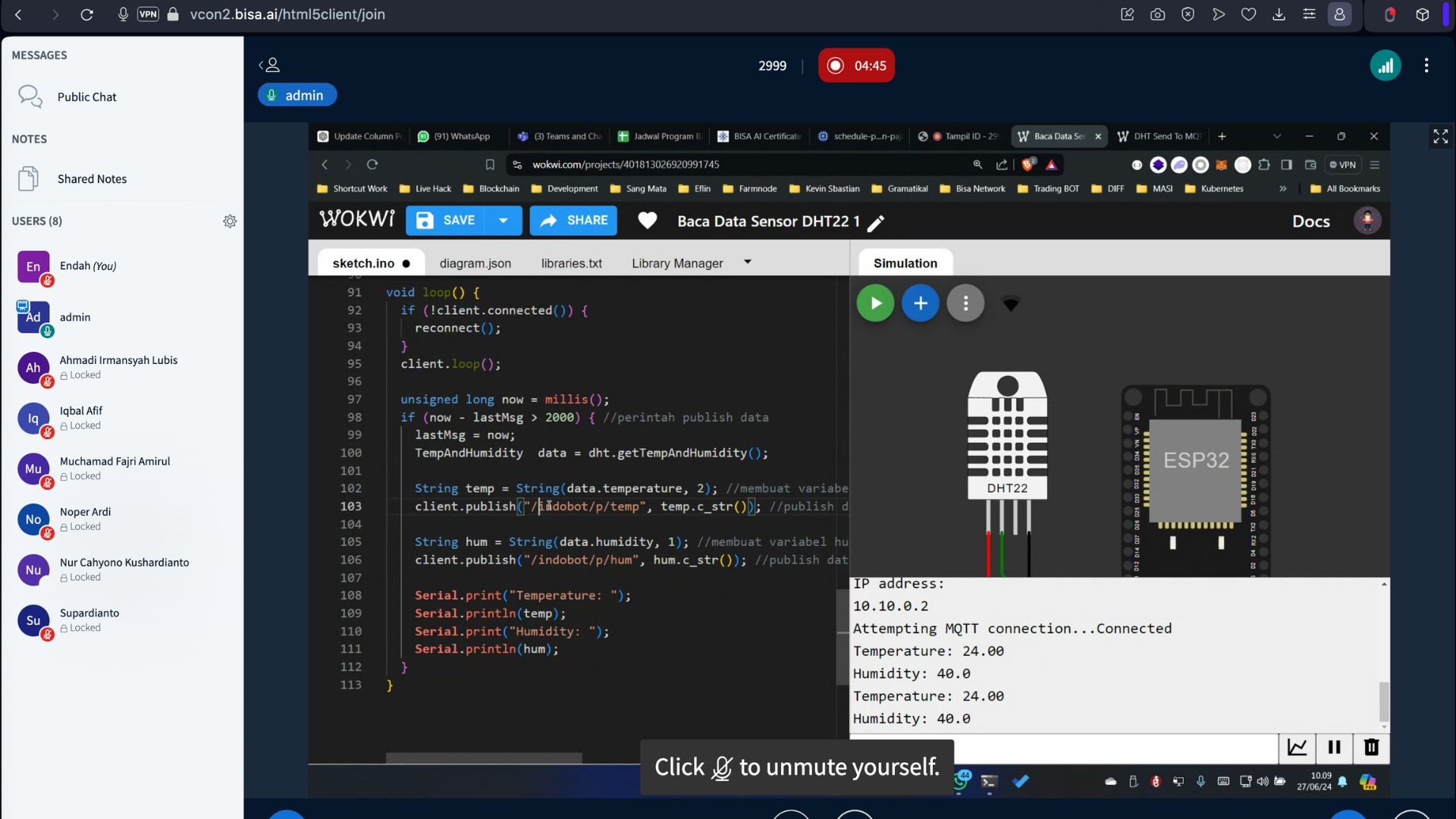
Task: Select user Endah (You) entry
Action: pyautogui.click(x=87, y=266)
